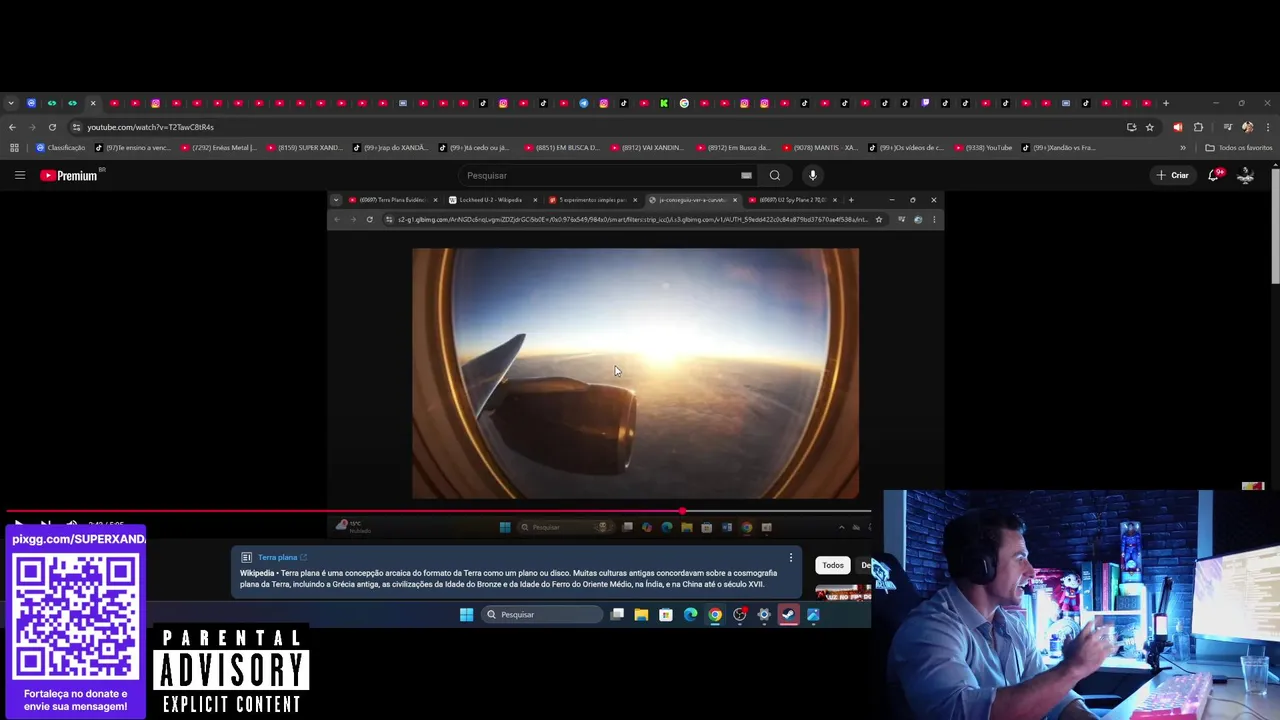This screenshot has height=720, width=1280.
Task: Reload the YouTube page
Action: point(52,127)
